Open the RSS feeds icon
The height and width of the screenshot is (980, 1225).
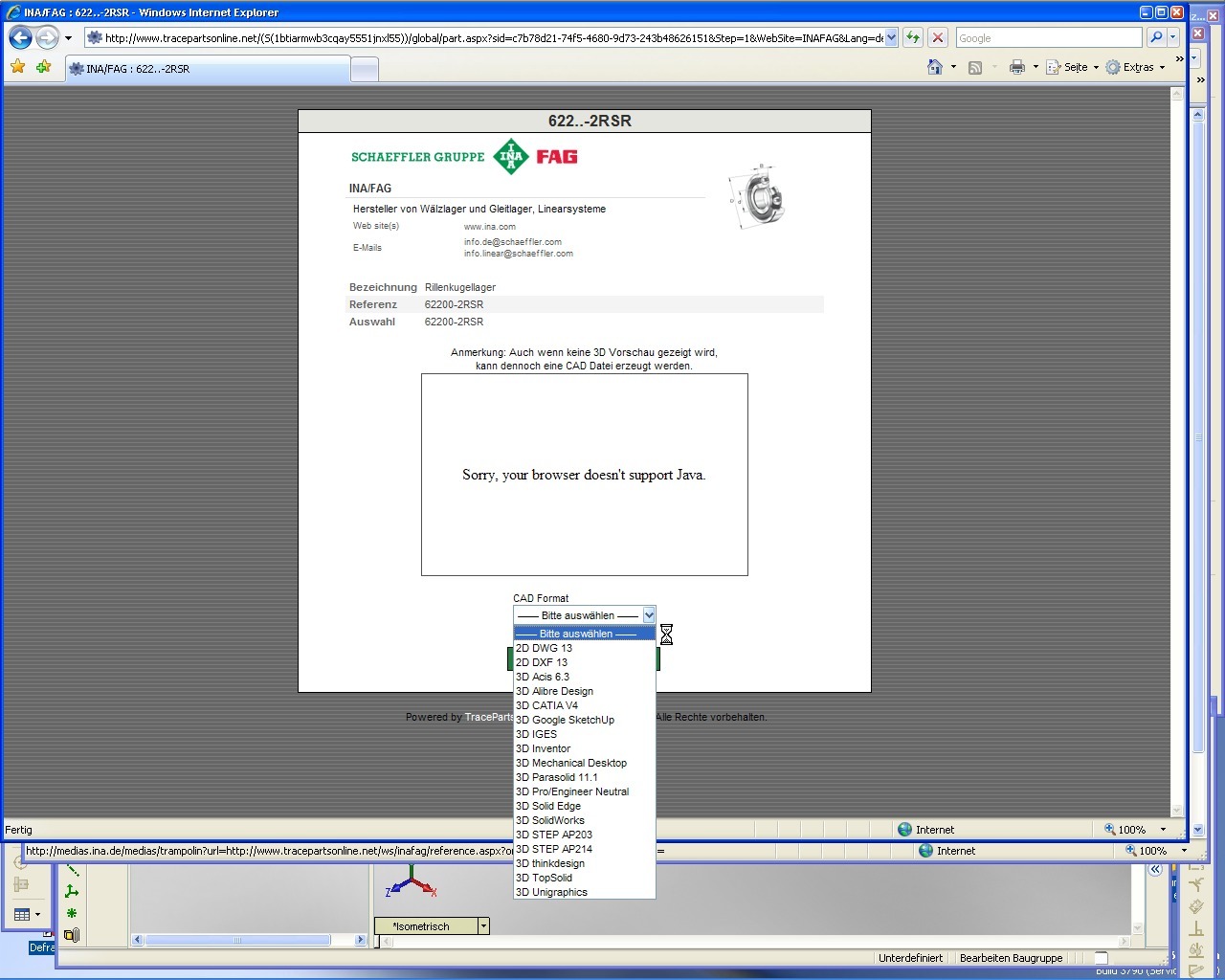click(975, 67)
